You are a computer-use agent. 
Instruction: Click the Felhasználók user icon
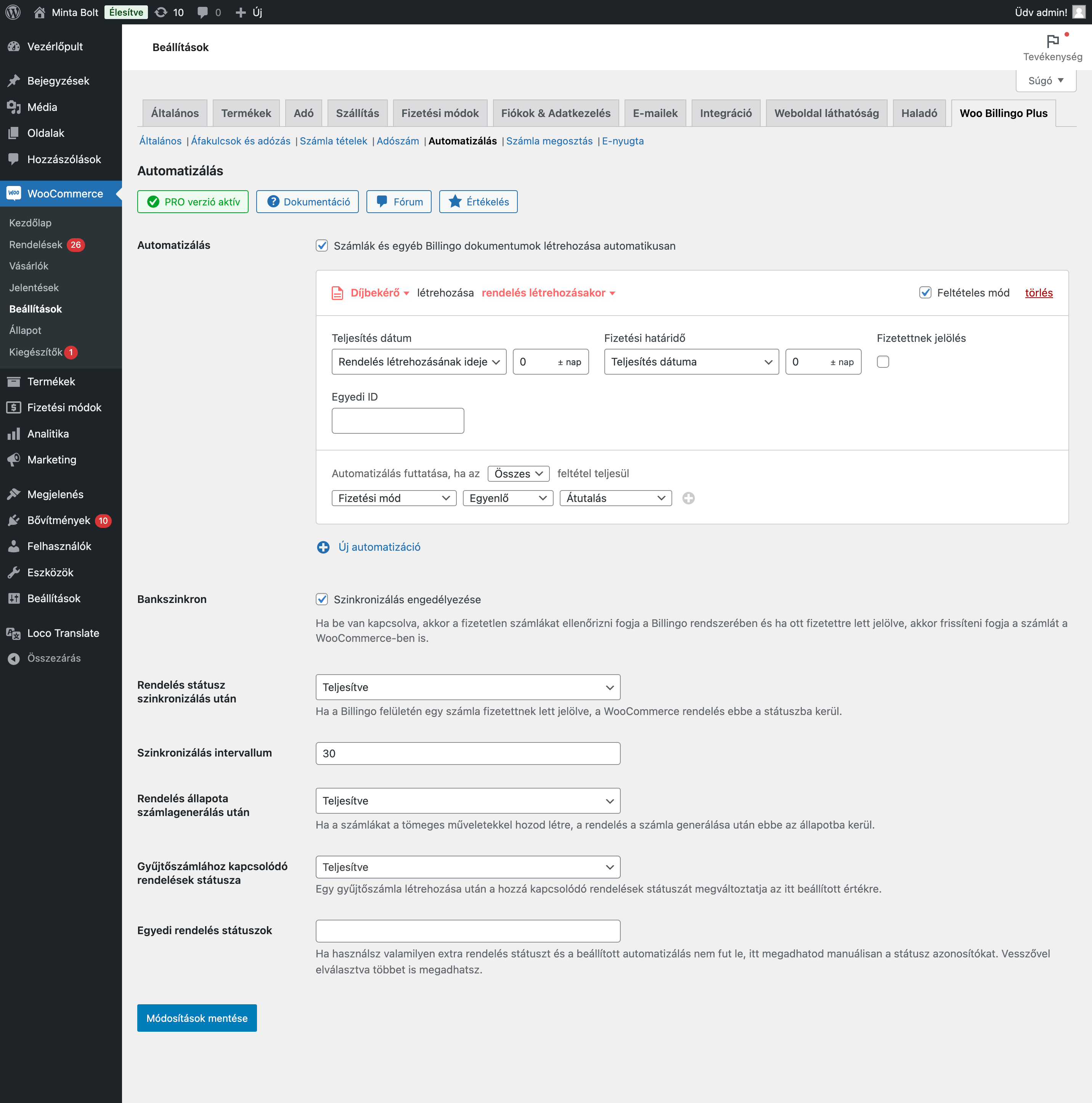click(14, 546)
